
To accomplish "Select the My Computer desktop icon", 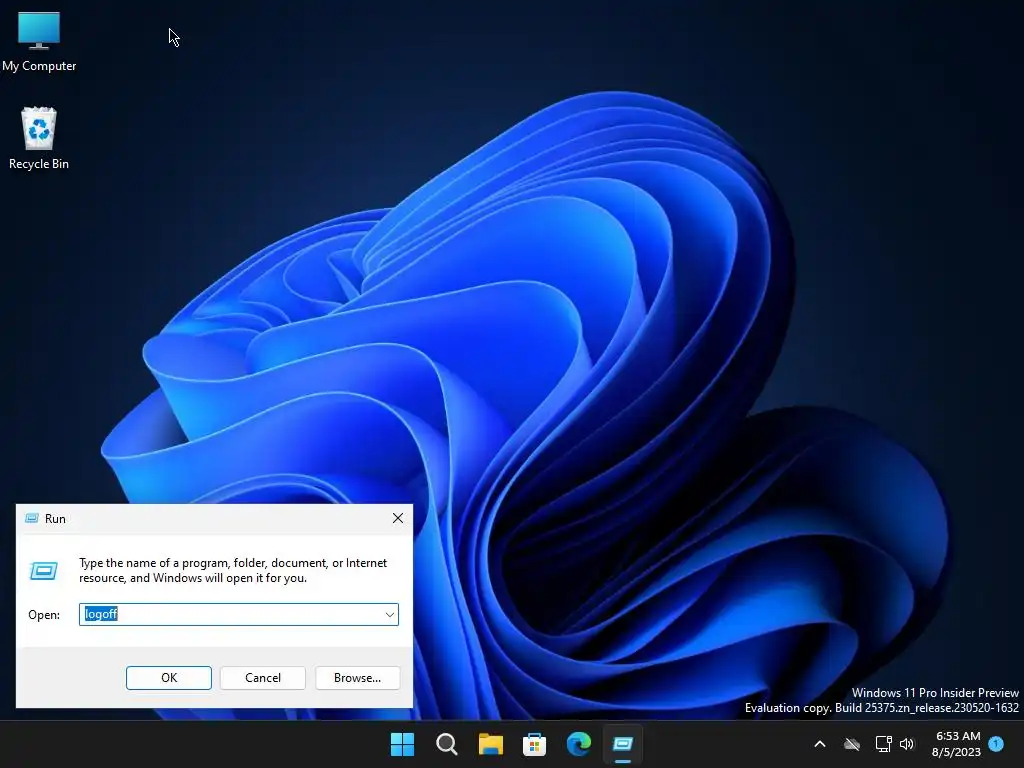I will point(39,42).
